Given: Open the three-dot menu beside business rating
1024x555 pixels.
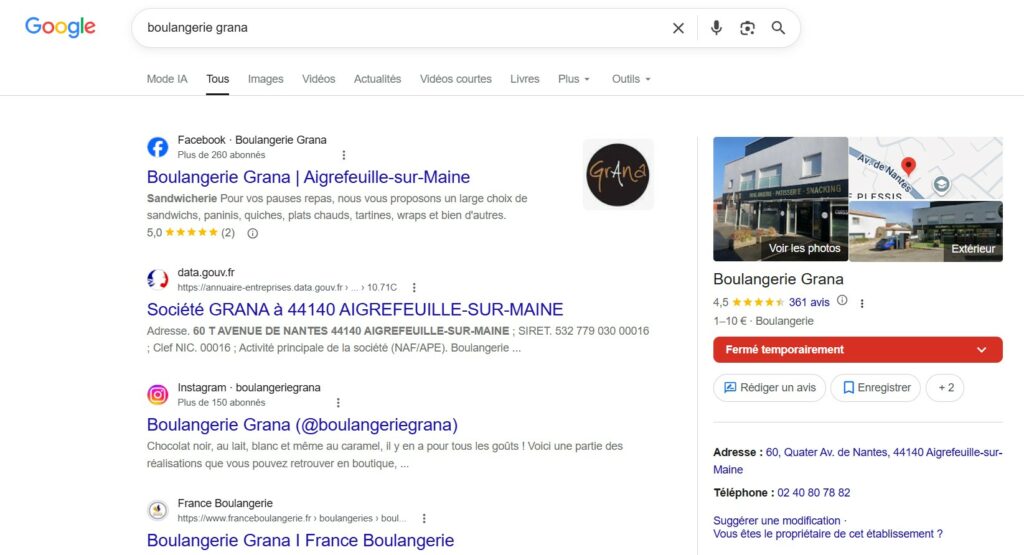Looking at the screenshot, I should click(x=862, y=304).
